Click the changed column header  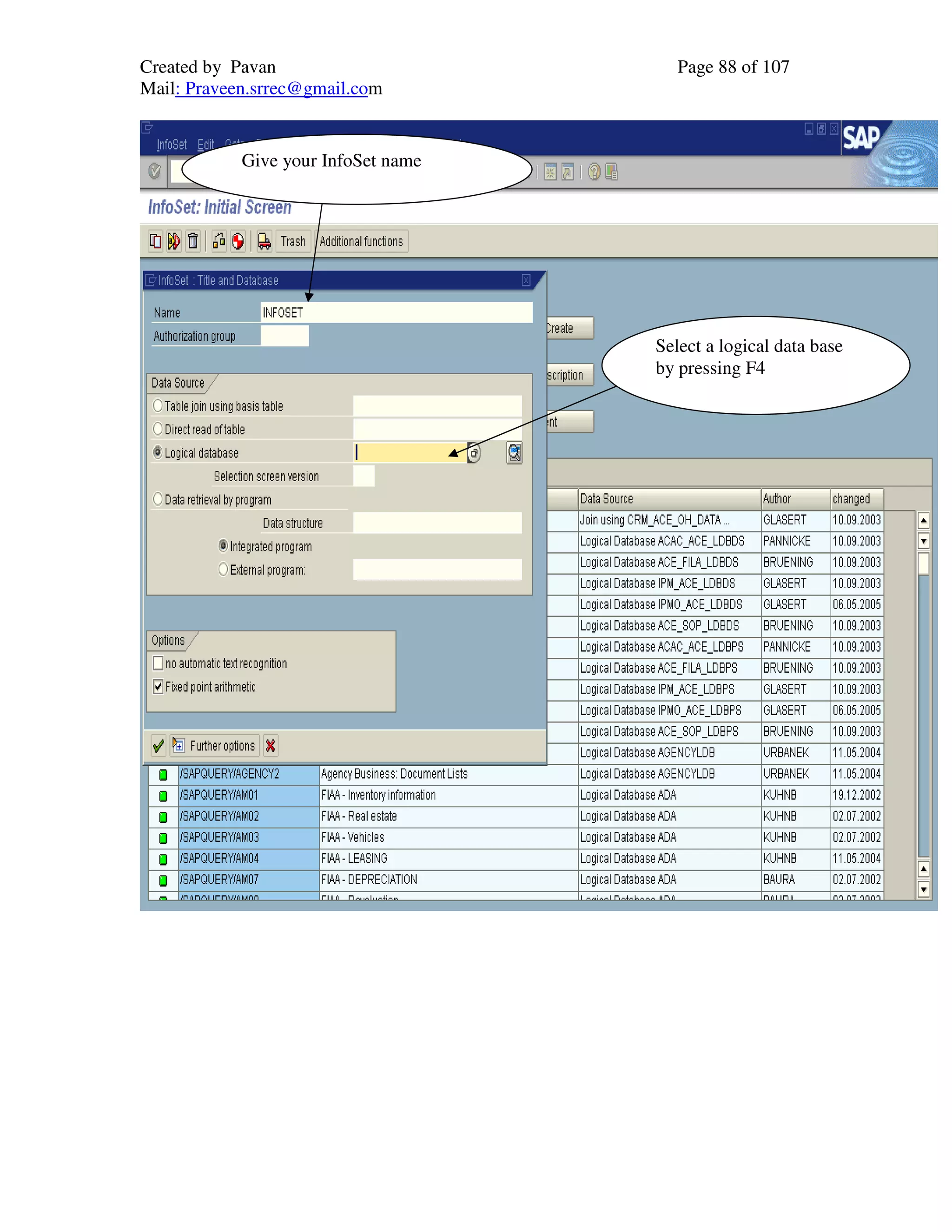click(x=857, y=499)
